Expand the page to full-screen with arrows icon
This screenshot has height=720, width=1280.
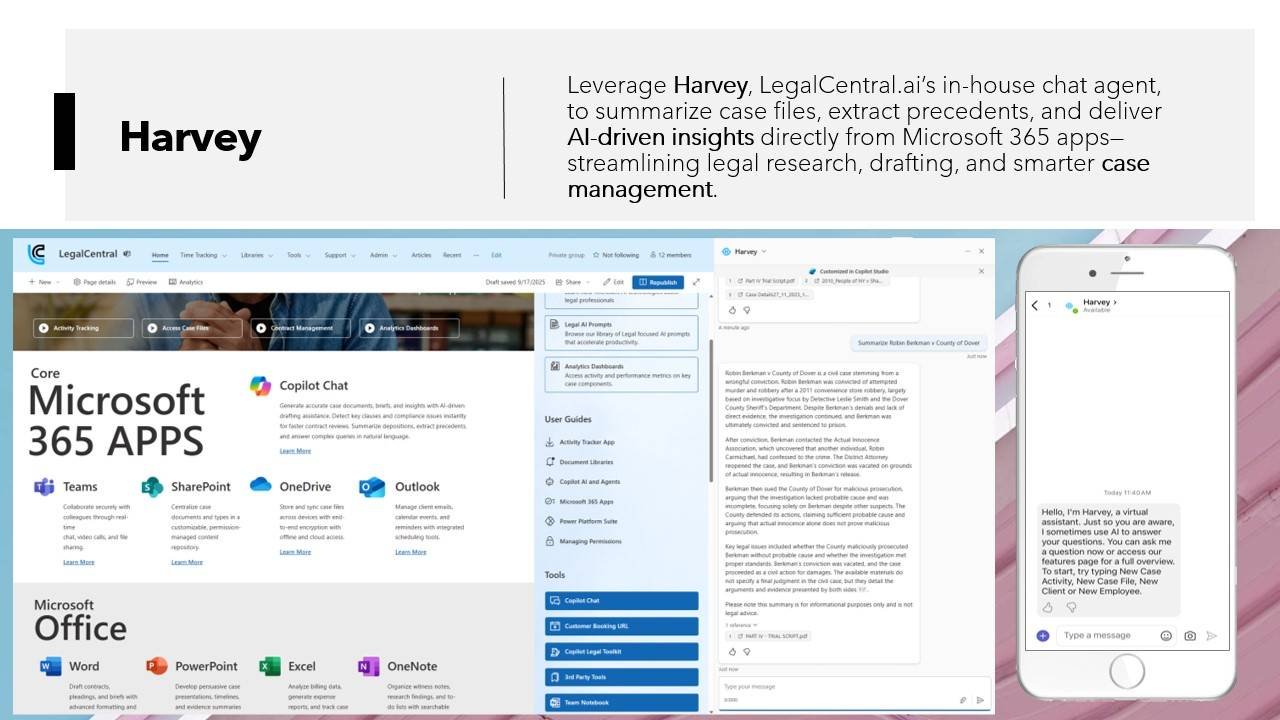point(696,282)
